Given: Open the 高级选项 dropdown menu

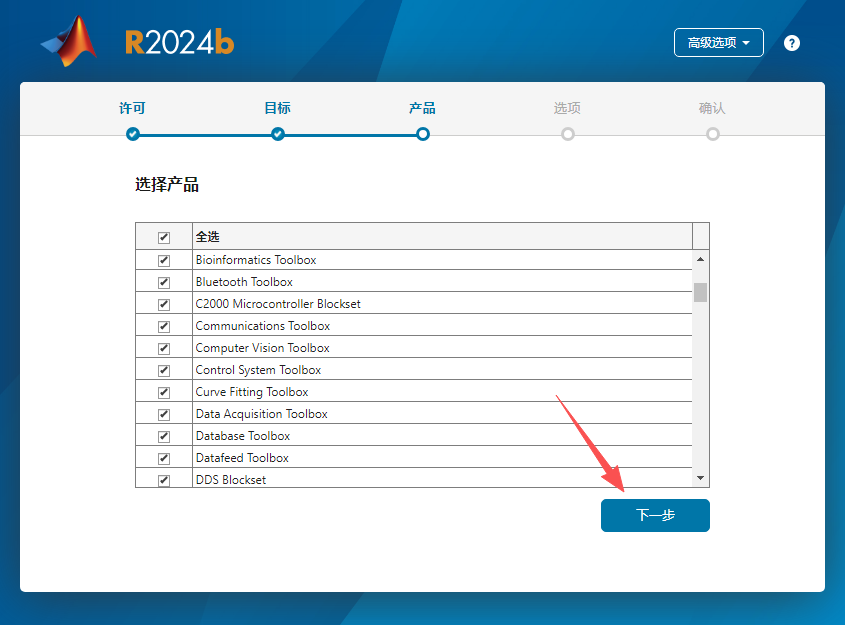Looking at the screenshot, I should pyautogui.click(x=718, y=43).
